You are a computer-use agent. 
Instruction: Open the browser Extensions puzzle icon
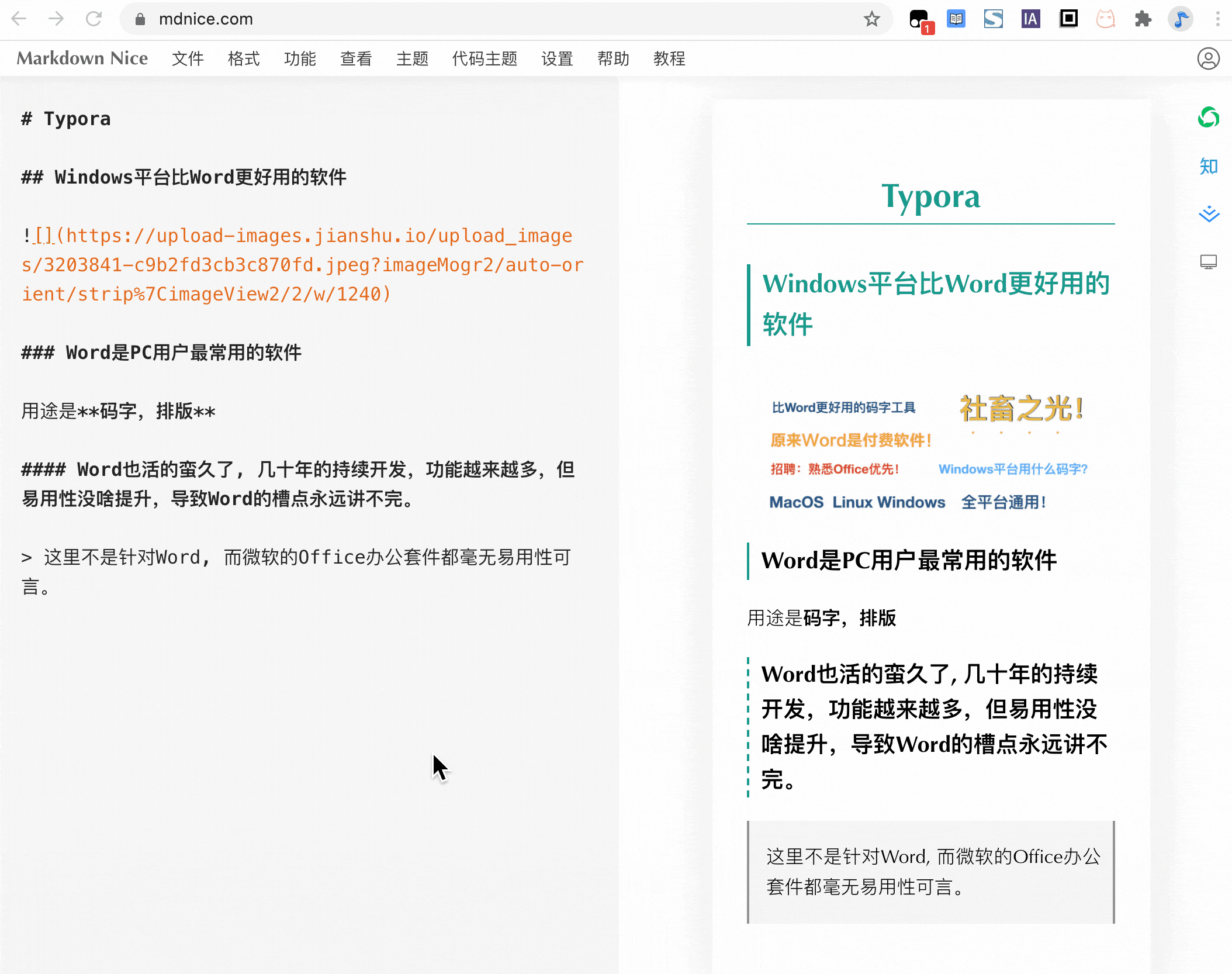pyautogui.click(x=1143, y=19)
